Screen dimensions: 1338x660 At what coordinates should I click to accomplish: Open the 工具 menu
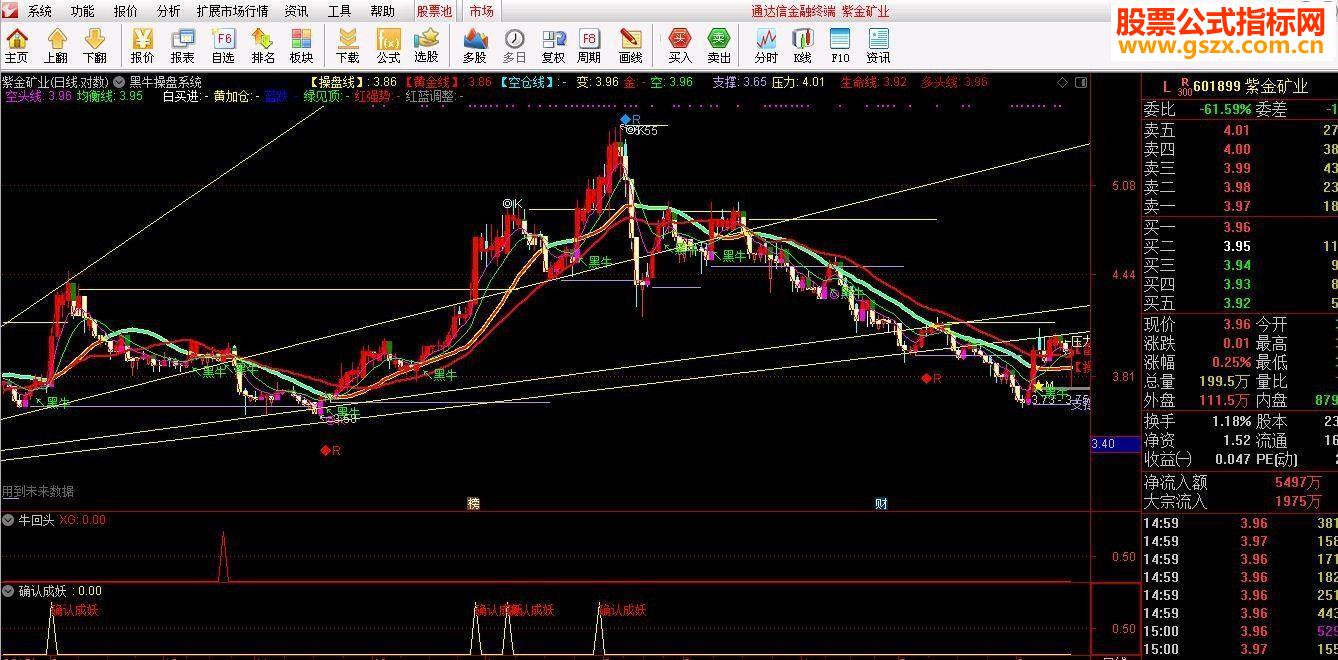point(340,11)
